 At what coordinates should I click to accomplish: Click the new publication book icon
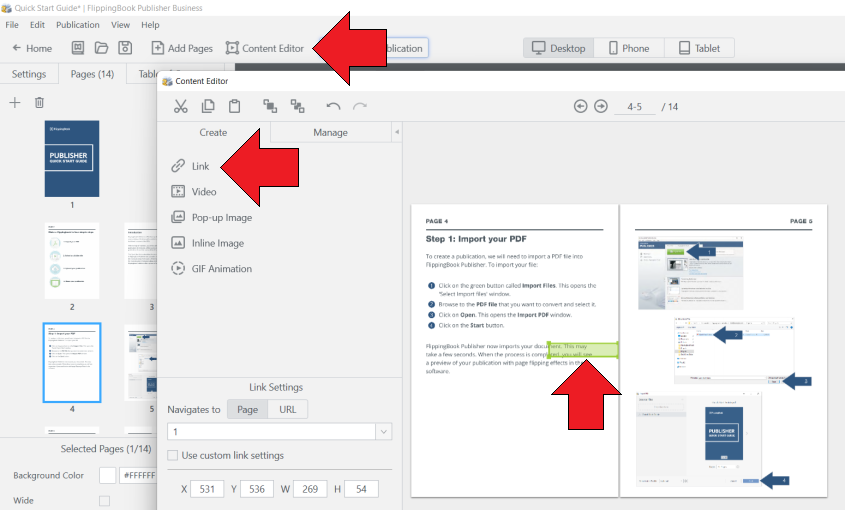[78, 48]
